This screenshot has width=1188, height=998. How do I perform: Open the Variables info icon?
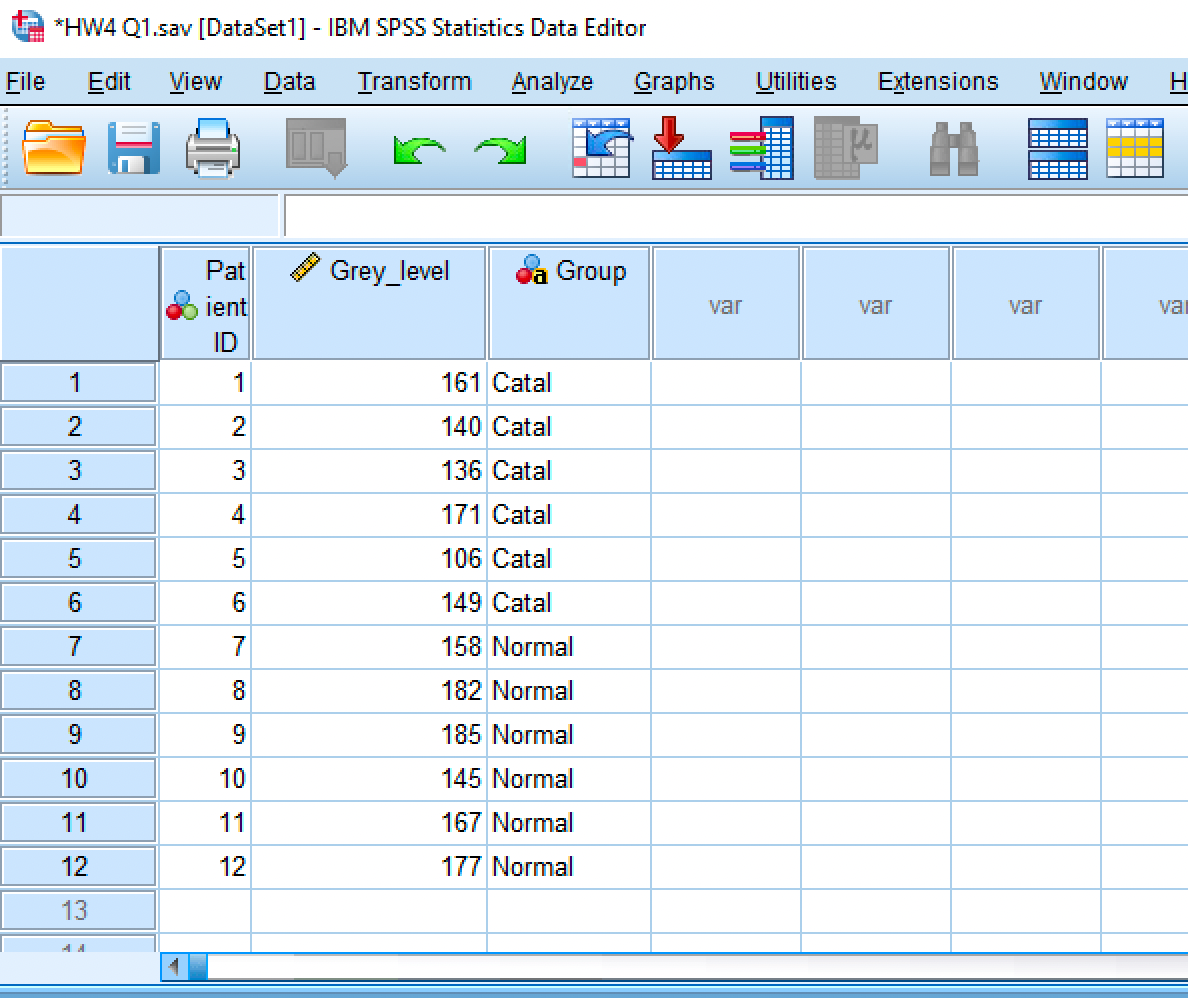(761, 148)
